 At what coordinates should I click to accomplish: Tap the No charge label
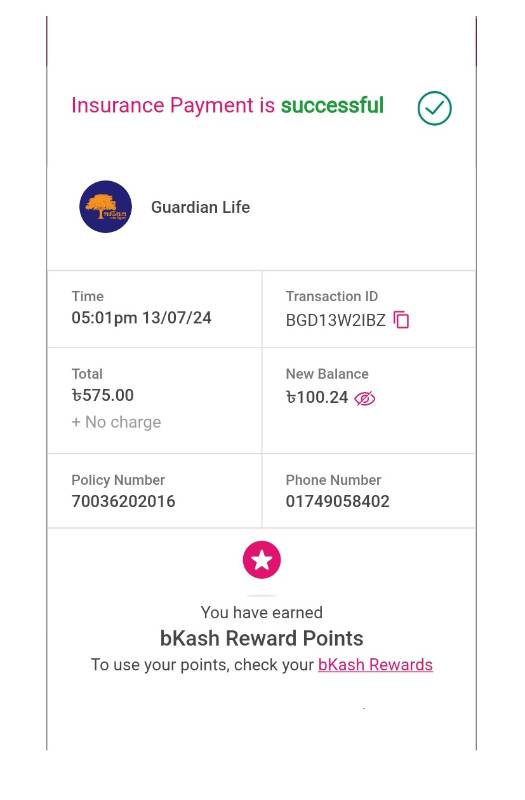(x=116, y=422)
